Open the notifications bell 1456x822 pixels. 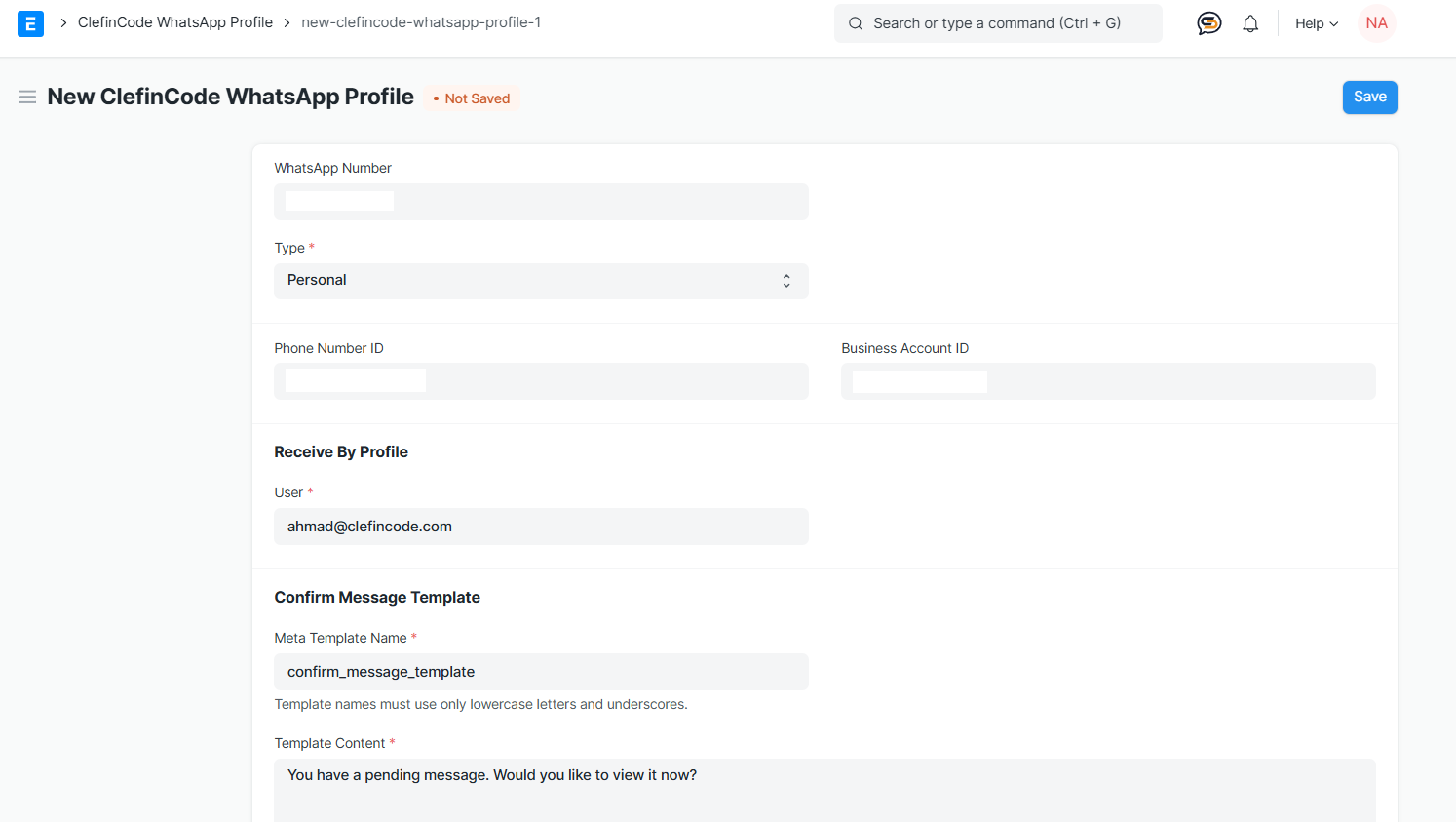click(1250, 23)
